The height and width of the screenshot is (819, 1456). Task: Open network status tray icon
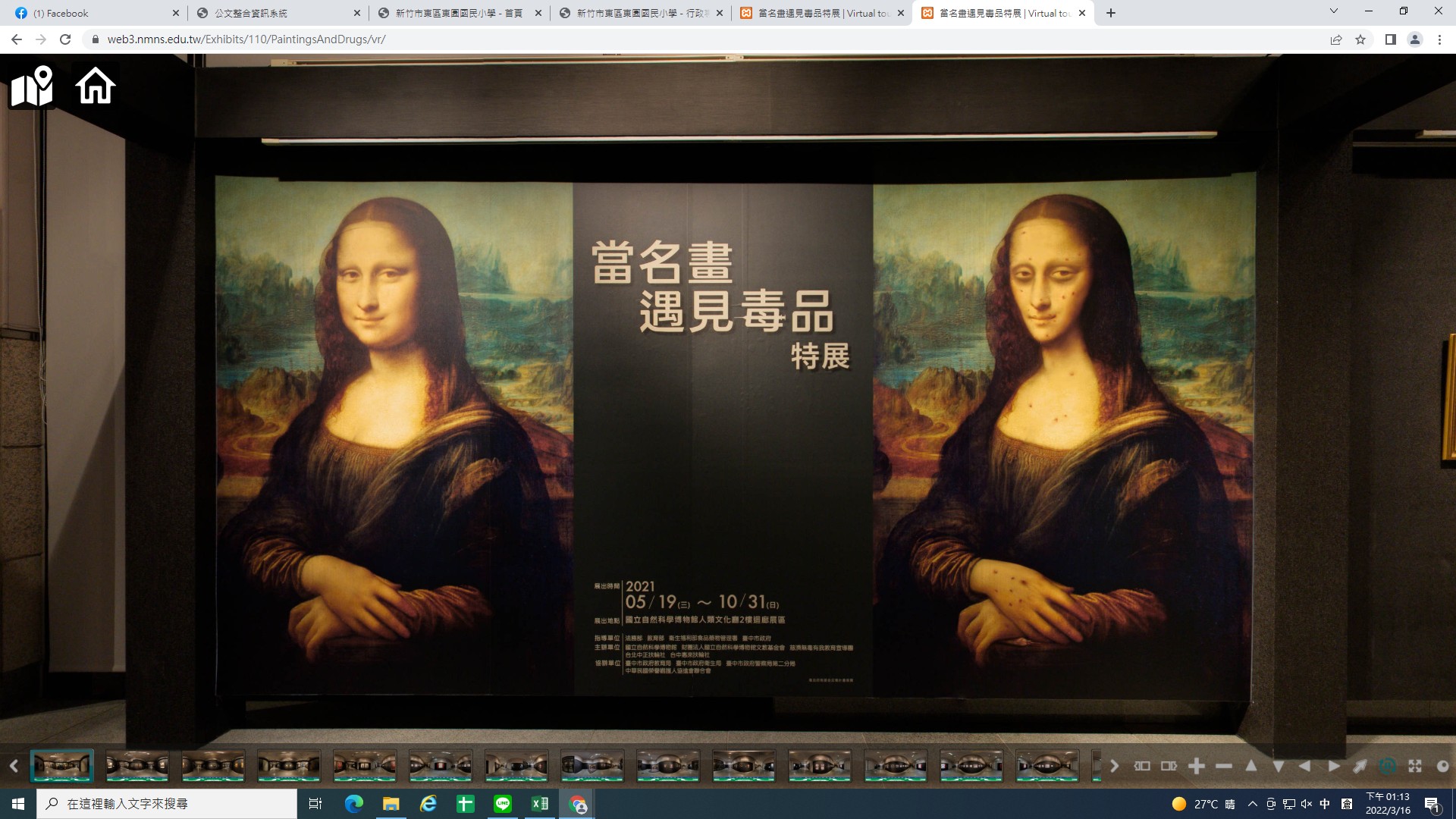click(1289, 804)
